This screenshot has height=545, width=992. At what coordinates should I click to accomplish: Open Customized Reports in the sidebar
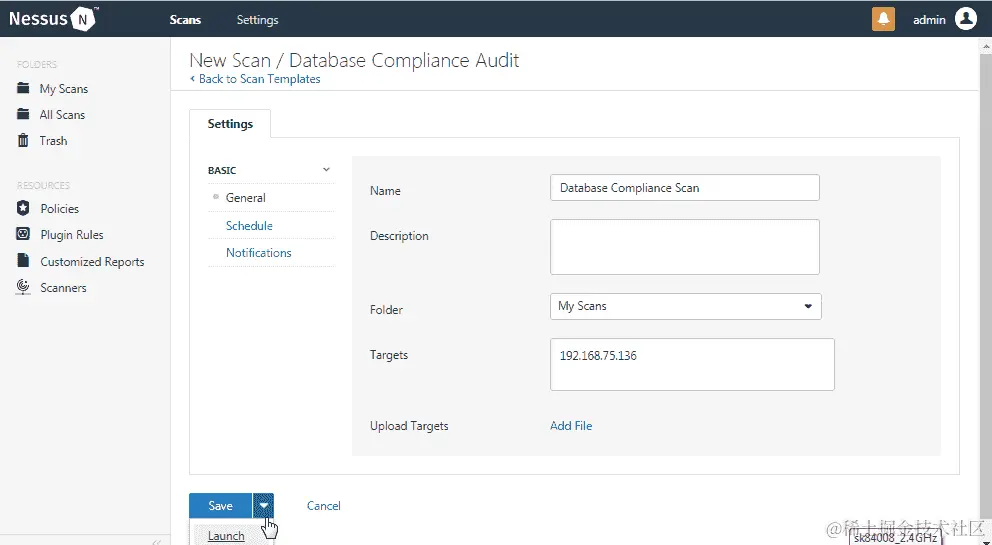pyautogui.click(x=92, y=261)
